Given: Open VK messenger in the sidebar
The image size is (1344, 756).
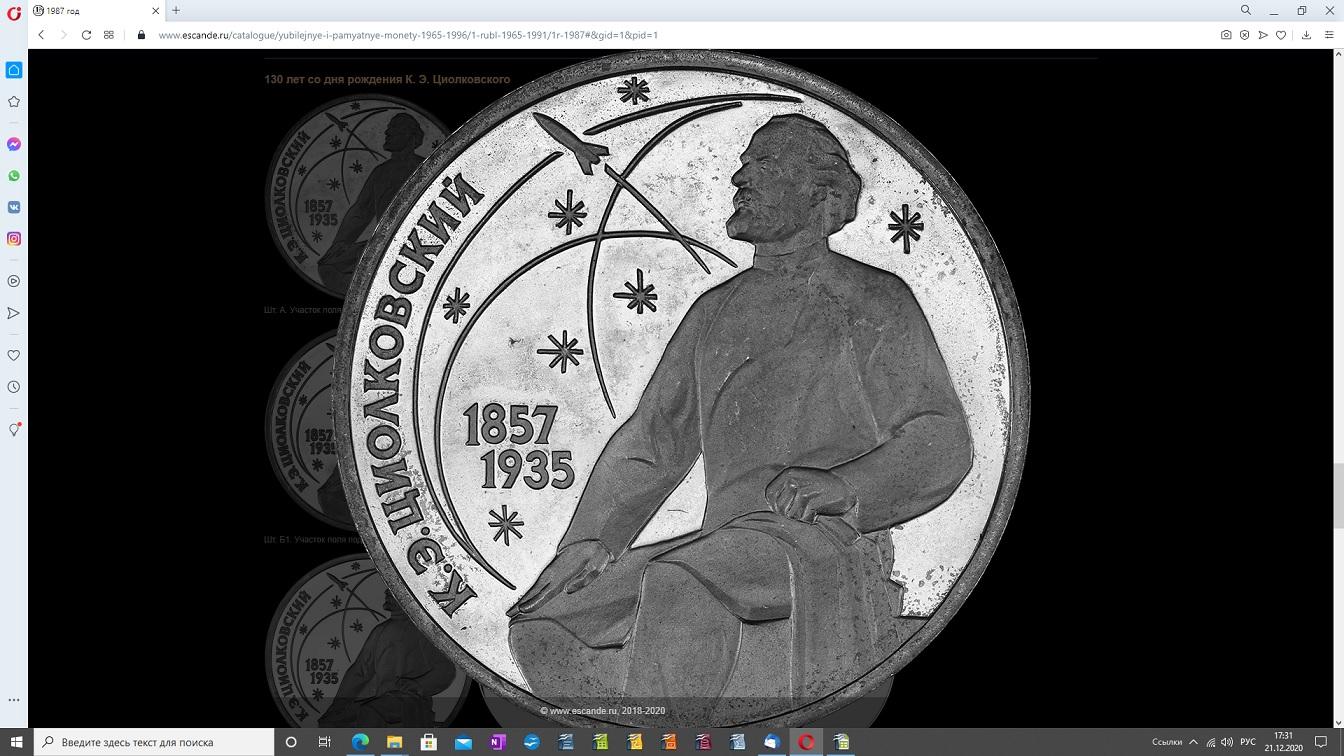Looking at the screenshot, I should [x=14, y=207].
